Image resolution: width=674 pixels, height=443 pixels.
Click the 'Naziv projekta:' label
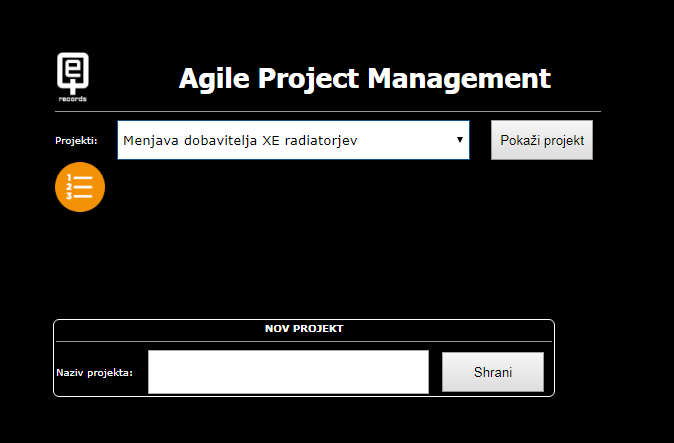95,373
